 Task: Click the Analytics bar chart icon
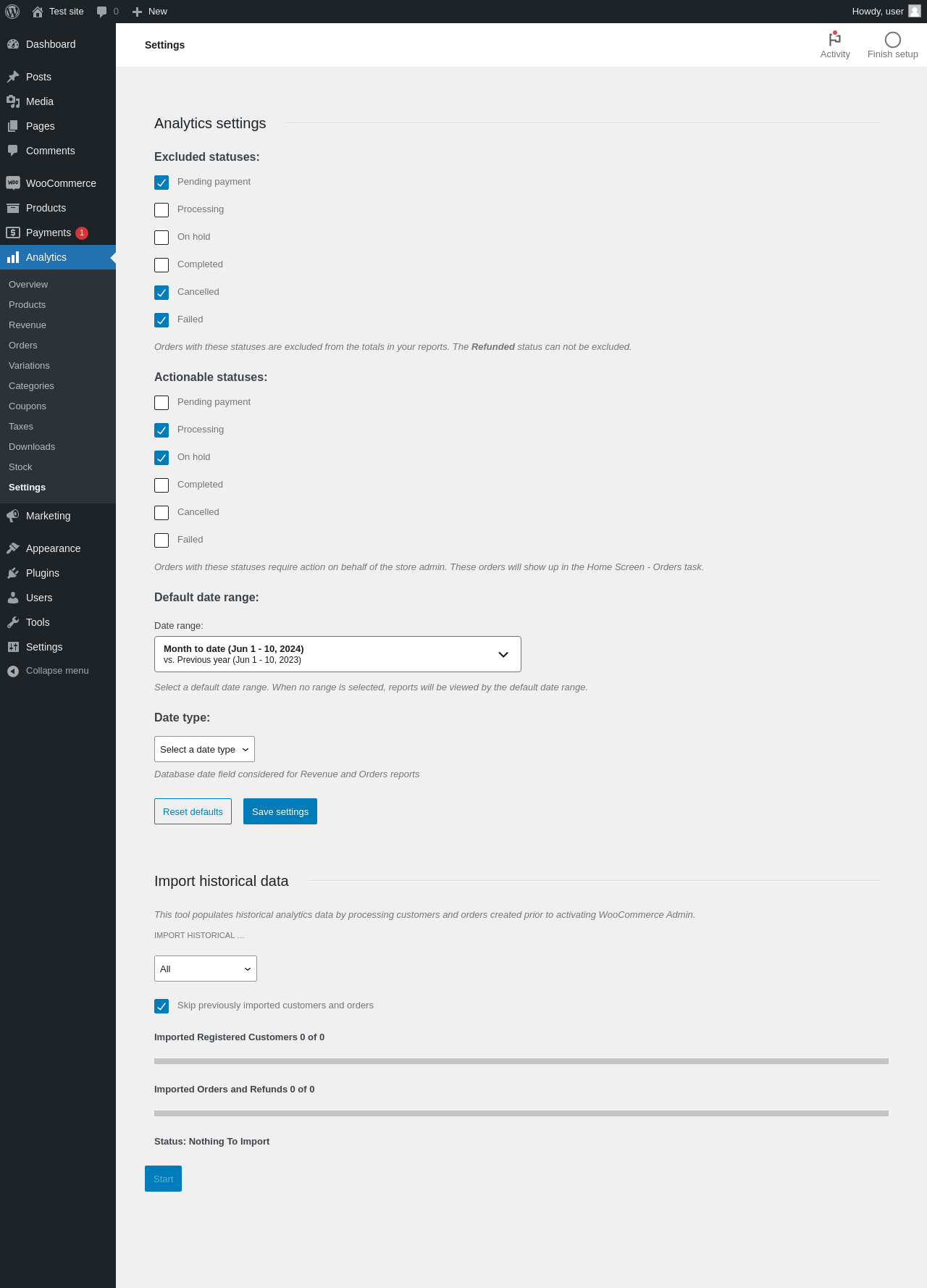click(x=13, y=257)
